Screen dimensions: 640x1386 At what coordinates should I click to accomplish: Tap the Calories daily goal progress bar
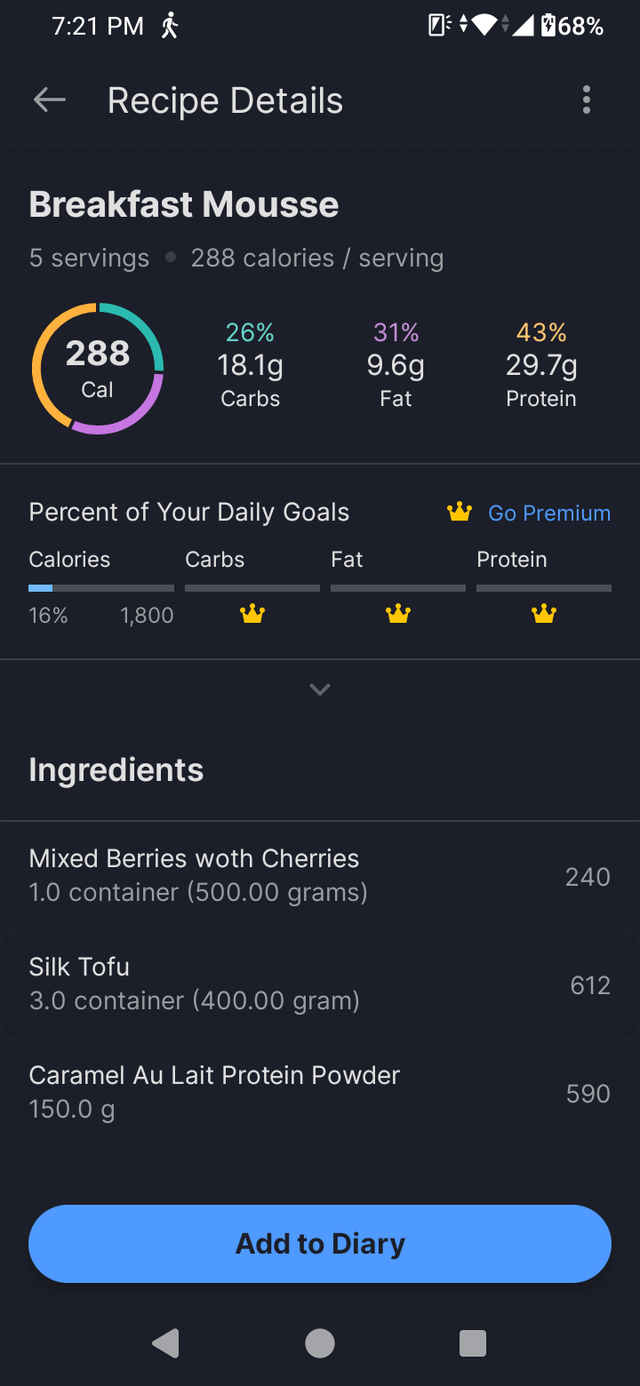point(101,588)
